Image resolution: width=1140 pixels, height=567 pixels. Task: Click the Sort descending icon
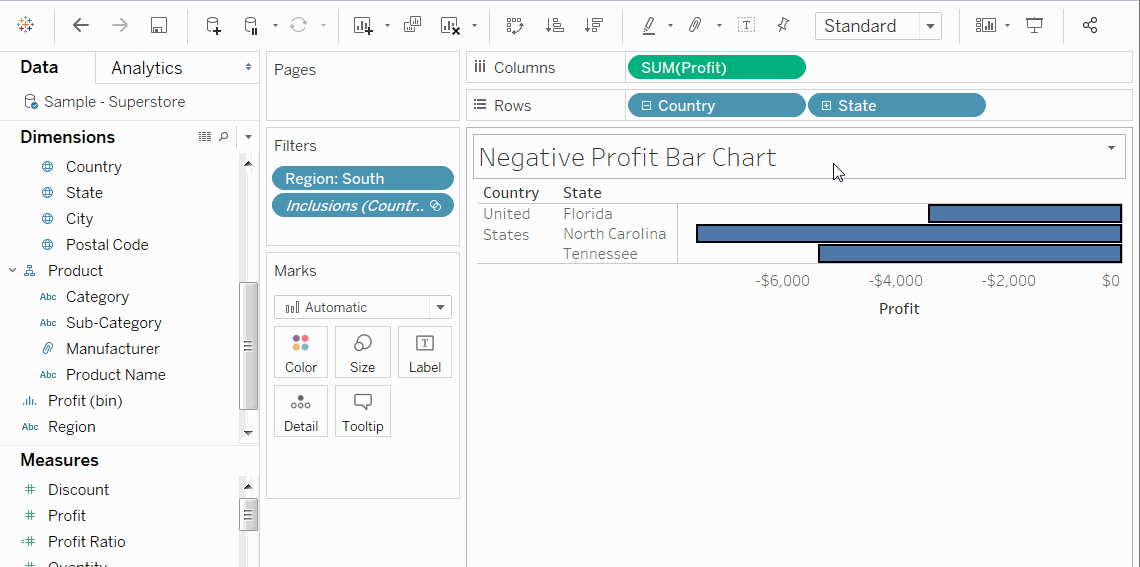[594, 26]
